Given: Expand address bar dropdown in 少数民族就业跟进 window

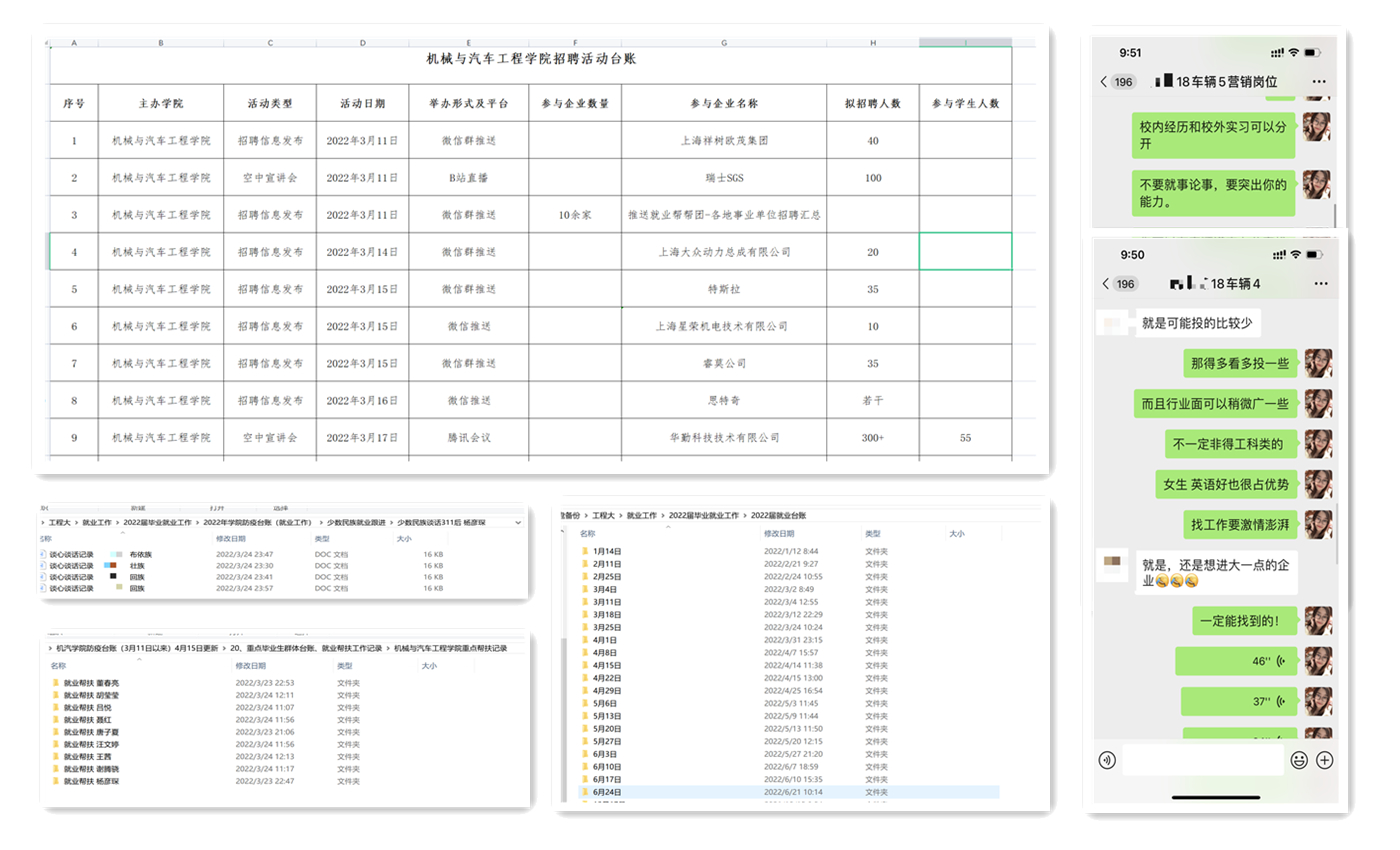Looking at the screenshot, I should (517, 522).
